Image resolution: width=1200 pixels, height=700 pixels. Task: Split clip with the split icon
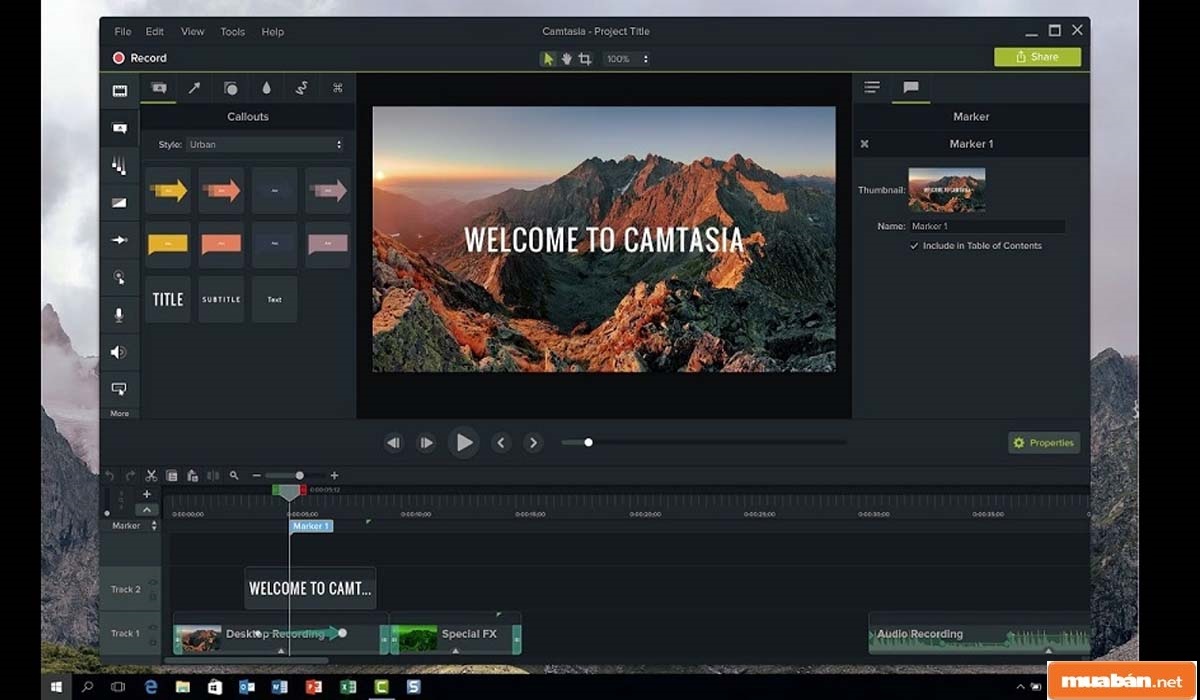tap(212, 476)
